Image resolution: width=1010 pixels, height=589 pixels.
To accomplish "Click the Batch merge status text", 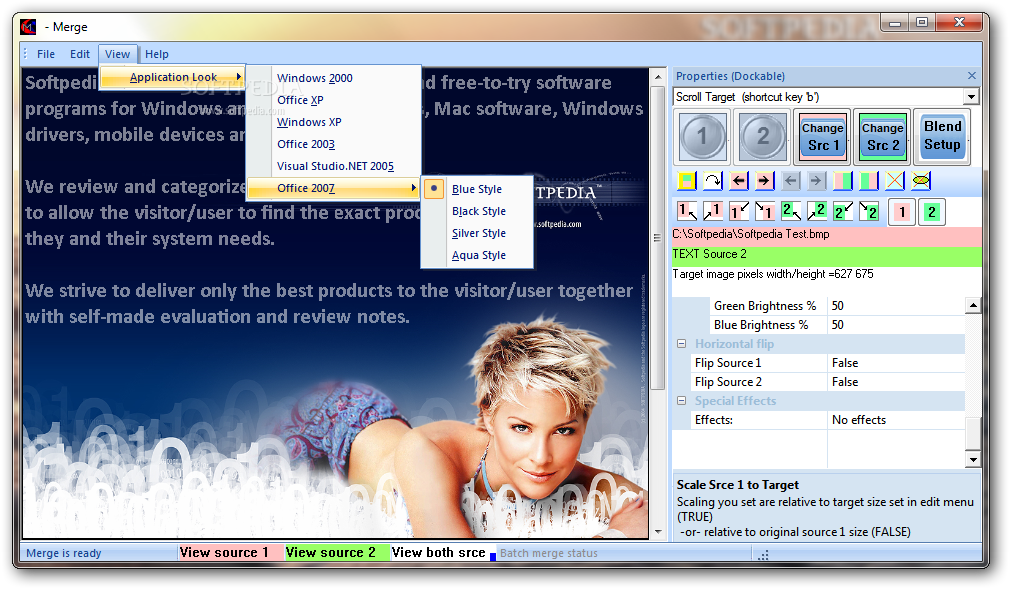I will [549, 553].
